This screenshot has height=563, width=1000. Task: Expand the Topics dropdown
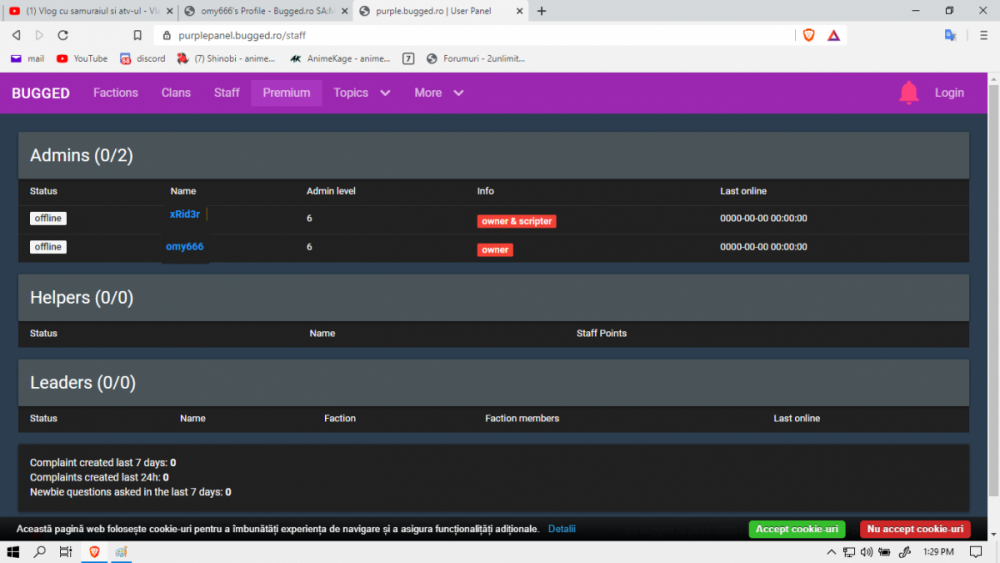coord(361,93)
